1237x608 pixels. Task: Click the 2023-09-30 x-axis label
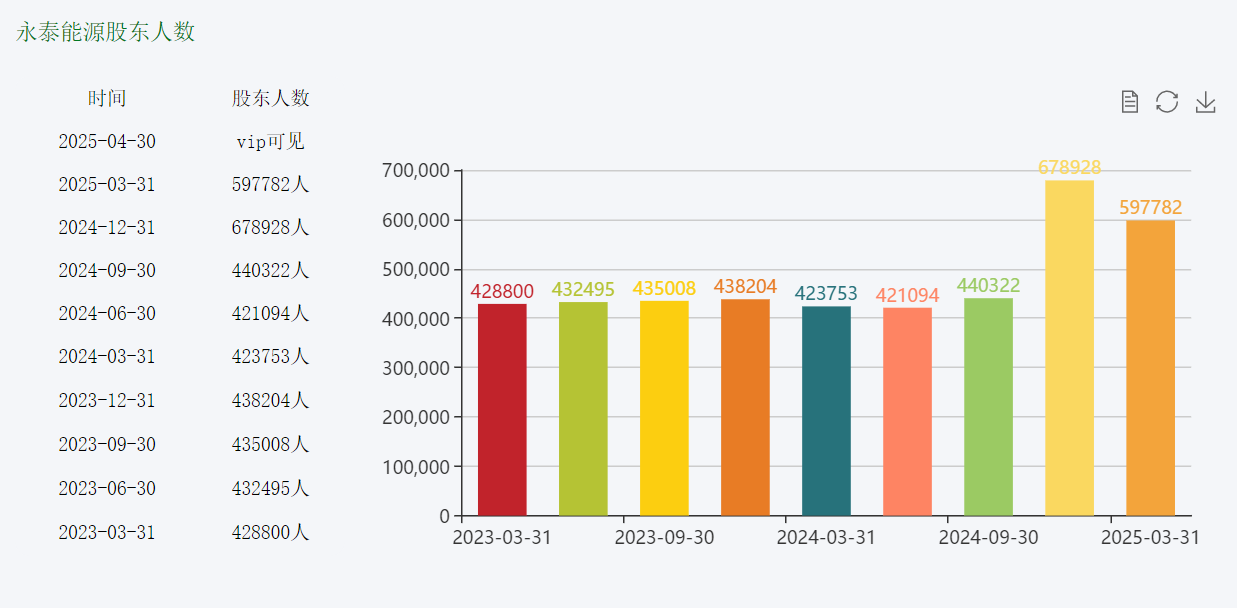coord(664,538)
